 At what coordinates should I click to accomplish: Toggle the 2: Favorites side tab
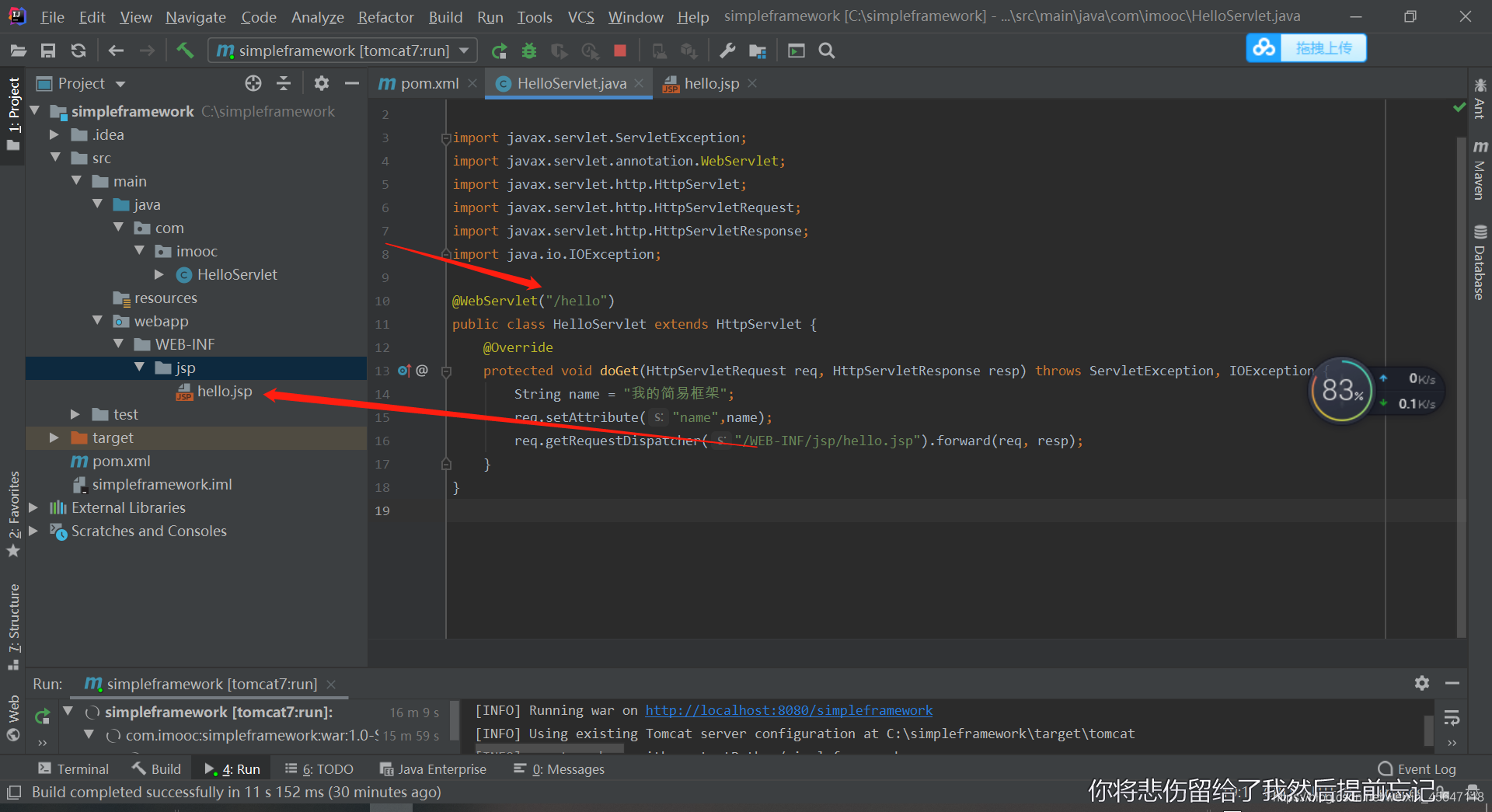click(x=13, y=513)
